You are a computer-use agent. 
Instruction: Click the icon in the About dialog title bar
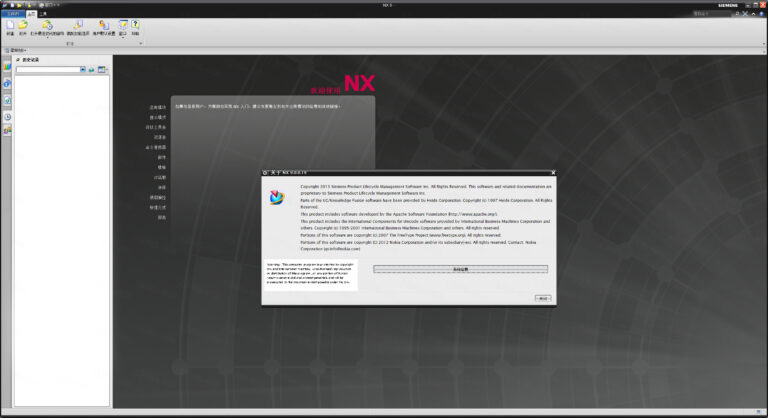point(265,172)
